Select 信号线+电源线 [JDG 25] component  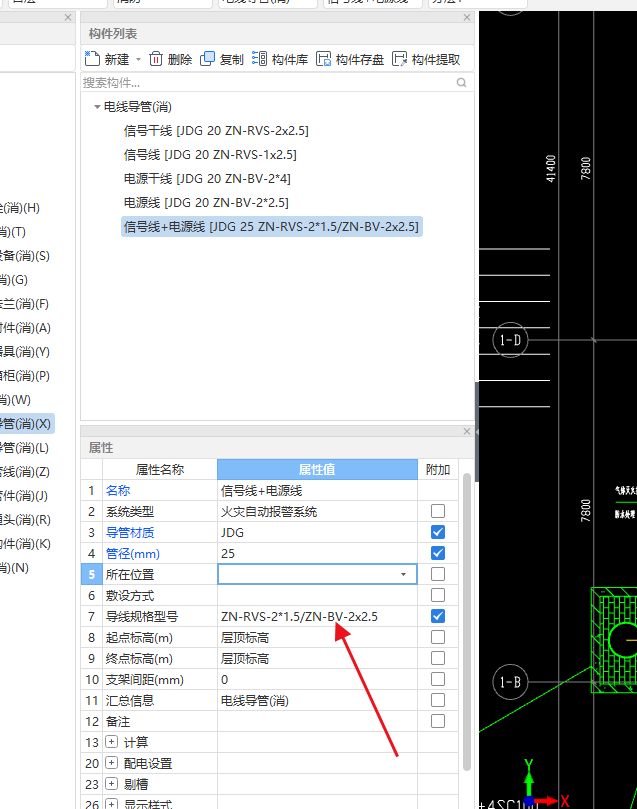click(271, 226)
